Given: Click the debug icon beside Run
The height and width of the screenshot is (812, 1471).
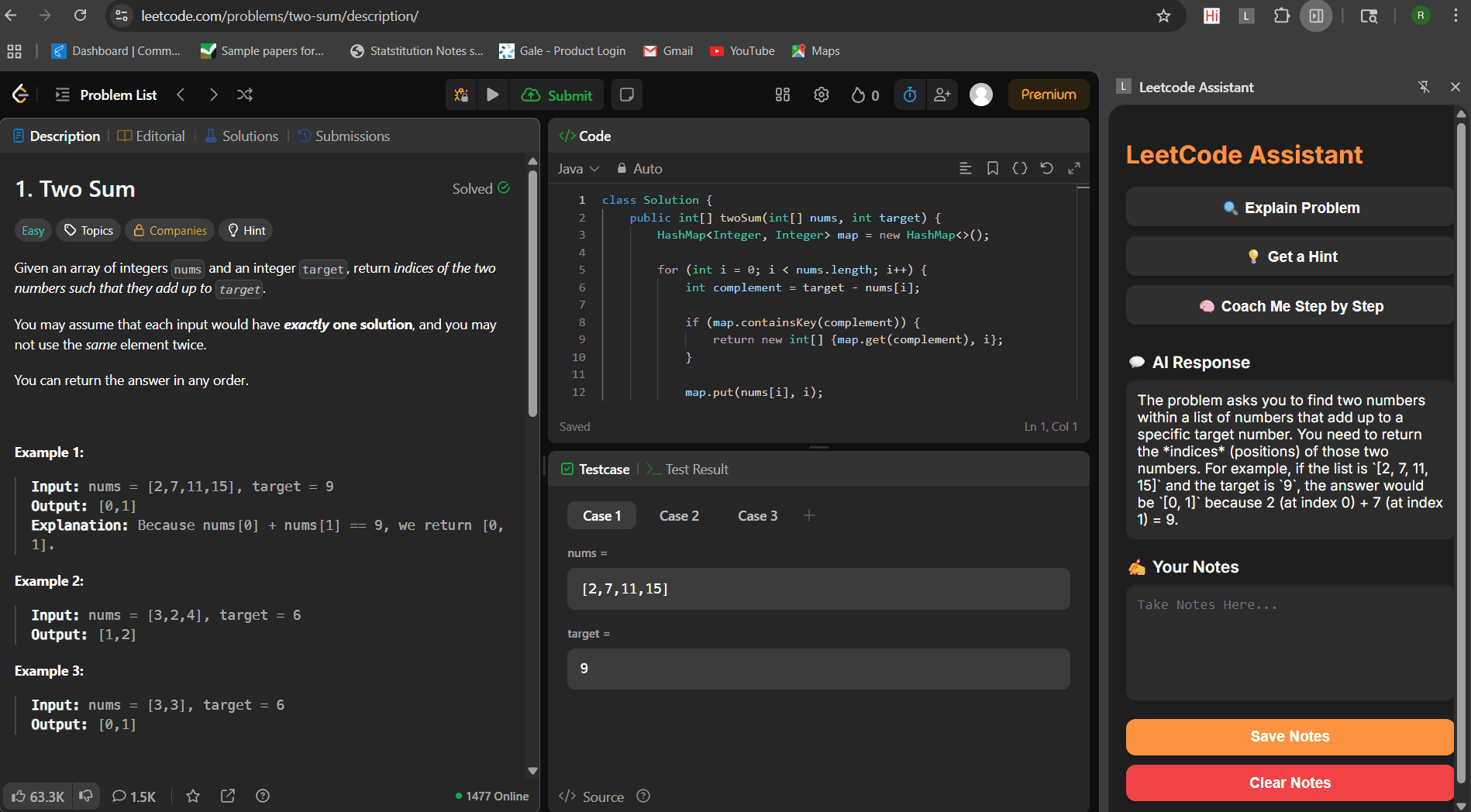Looking at the screenshot, I should pos(461,95).
